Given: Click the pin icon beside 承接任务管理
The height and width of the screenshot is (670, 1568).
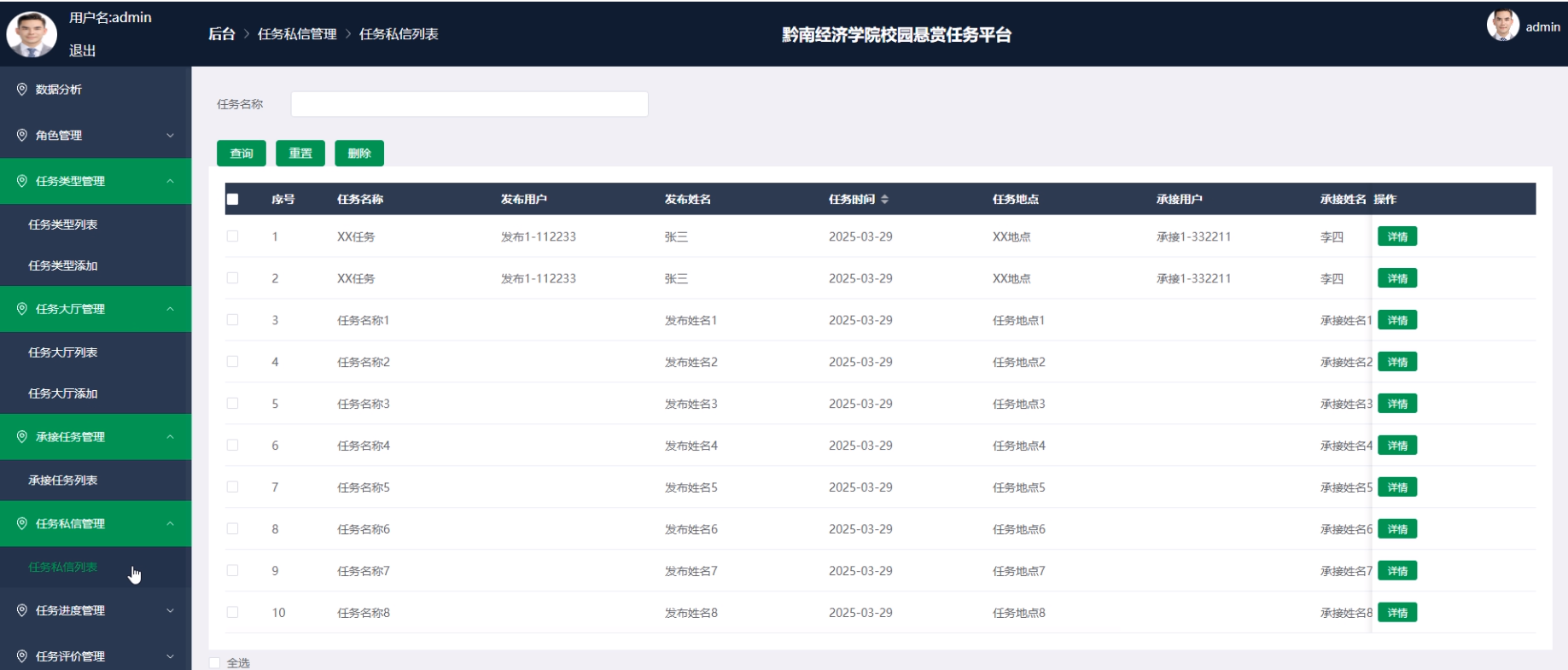Looking at the screenshot, I should (22, 436).
